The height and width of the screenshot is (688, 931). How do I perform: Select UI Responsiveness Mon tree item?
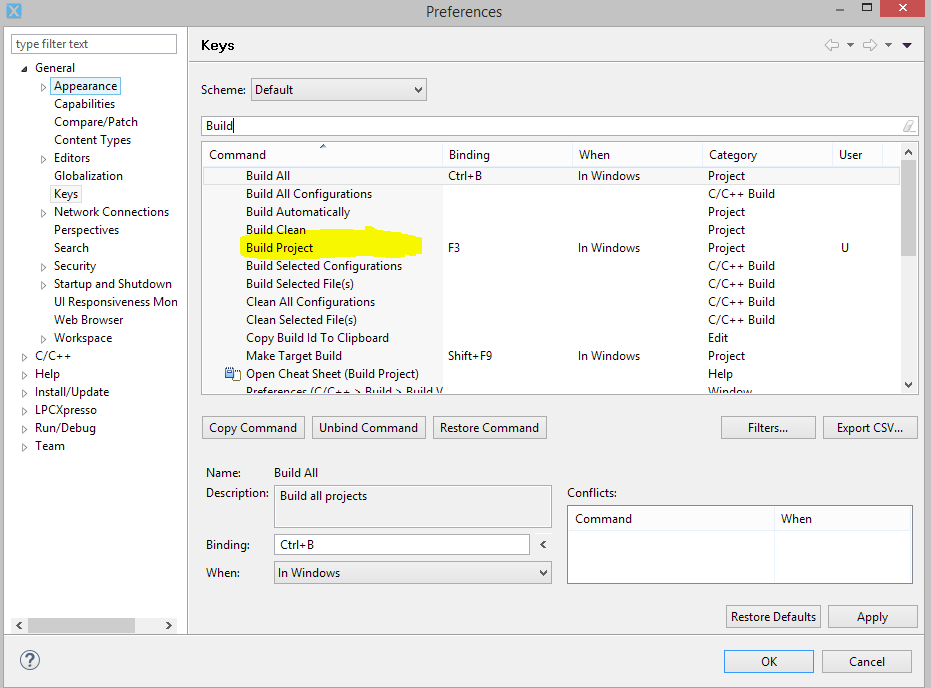coord(116,302)
